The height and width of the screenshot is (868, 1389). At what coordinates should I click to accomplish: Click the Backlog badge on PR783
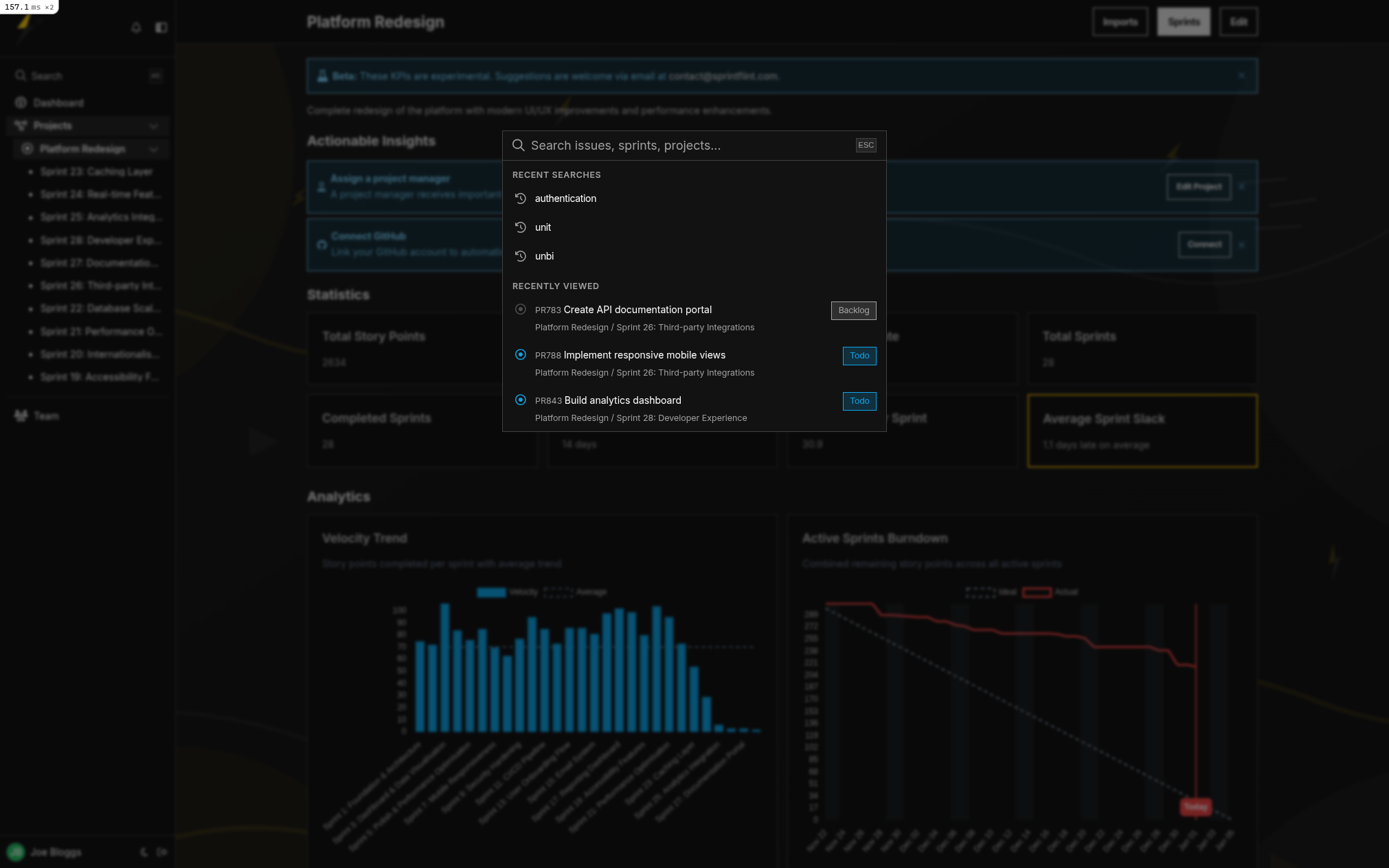853,310
